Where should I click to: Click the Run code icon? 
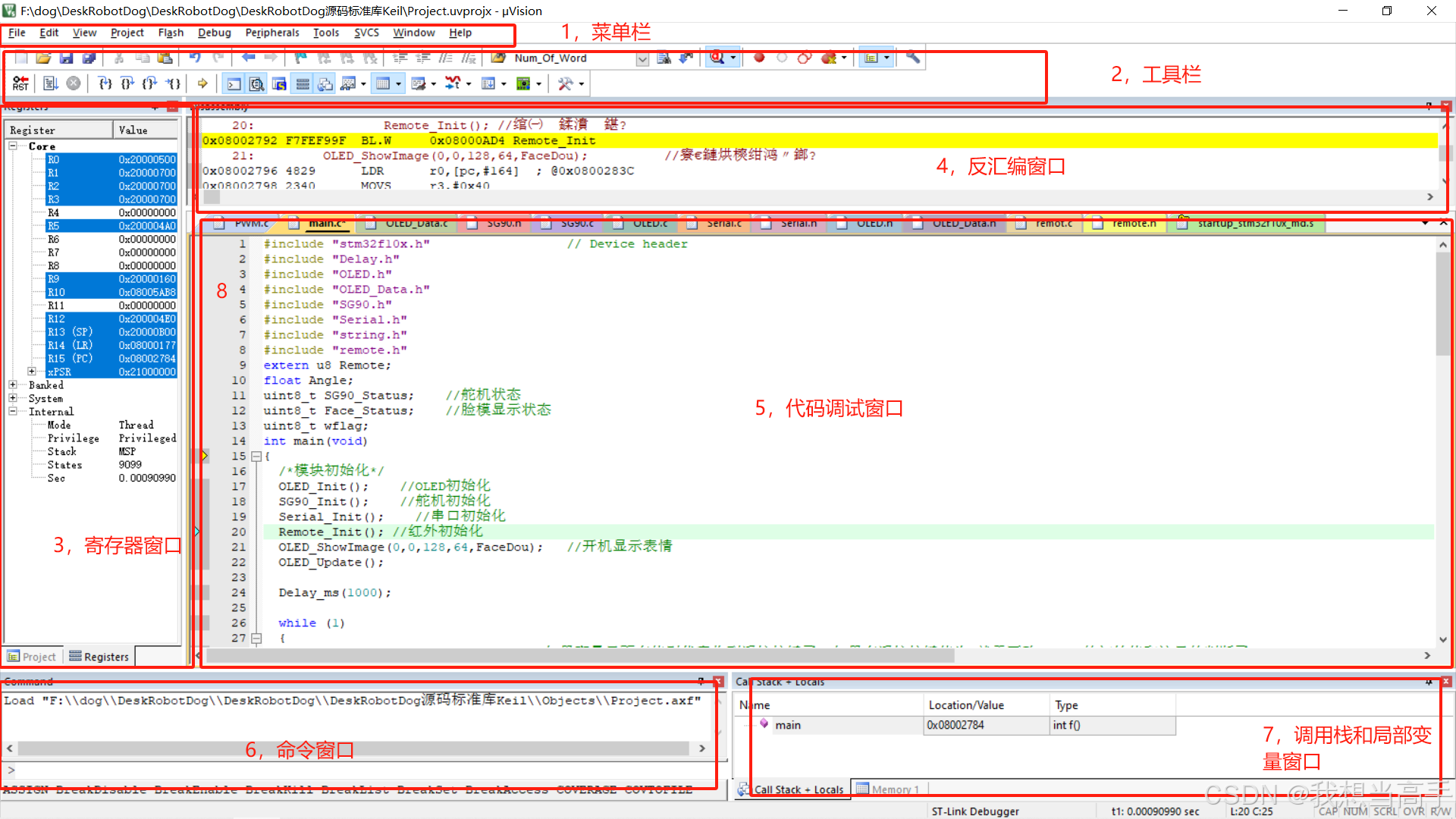(x=50, y=83)
